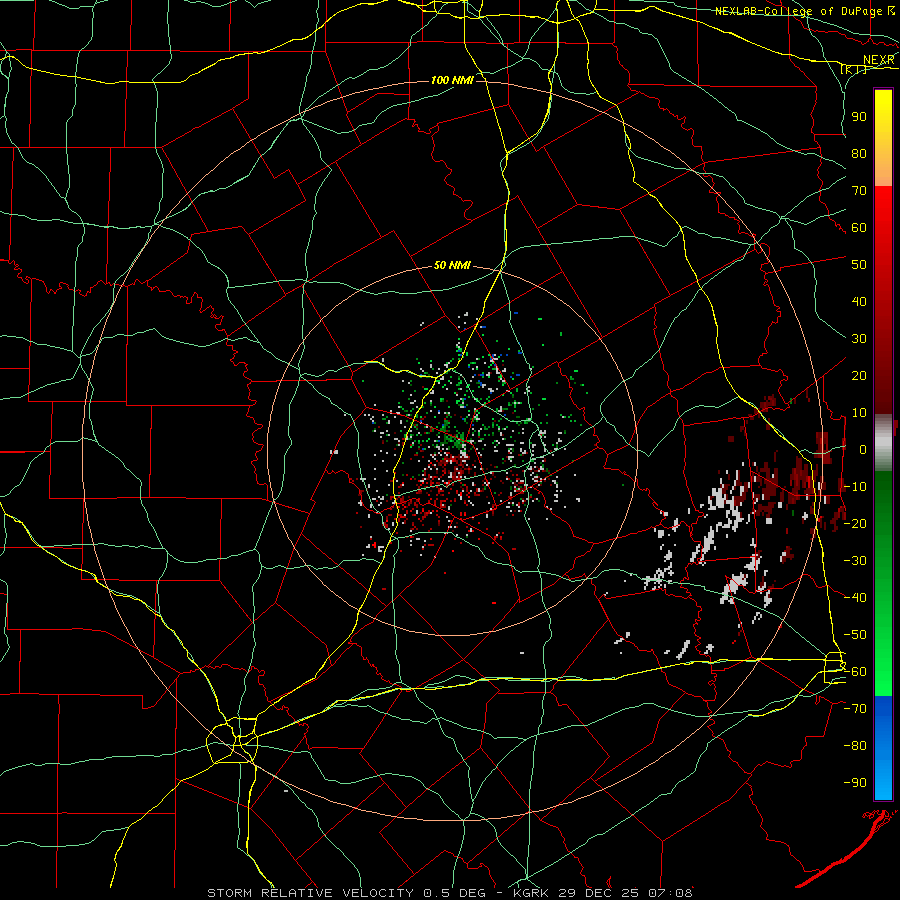
Task: Click the -30 scale value
Action: pyautogui.click(x=855, y=561)
